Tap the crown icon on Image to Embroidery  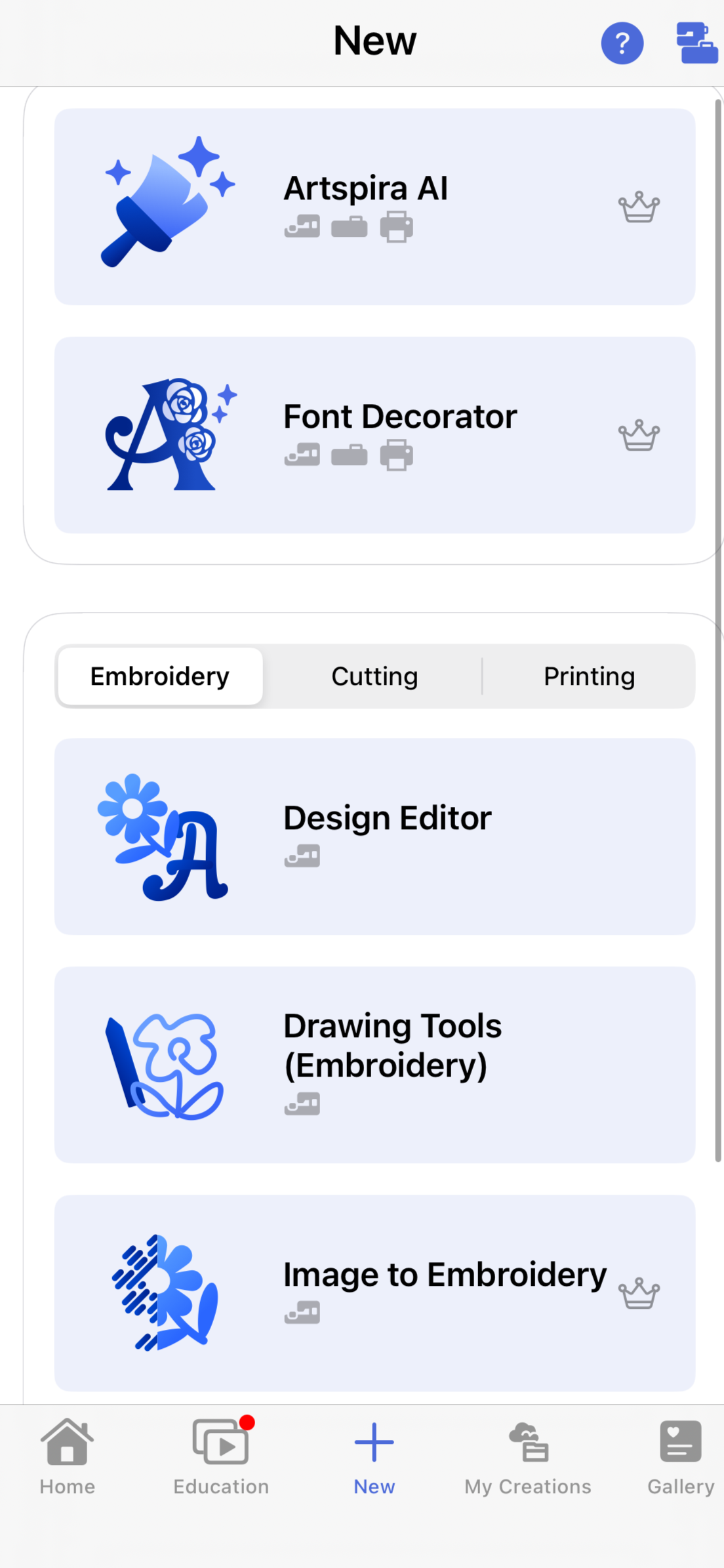click(639, 1293)
